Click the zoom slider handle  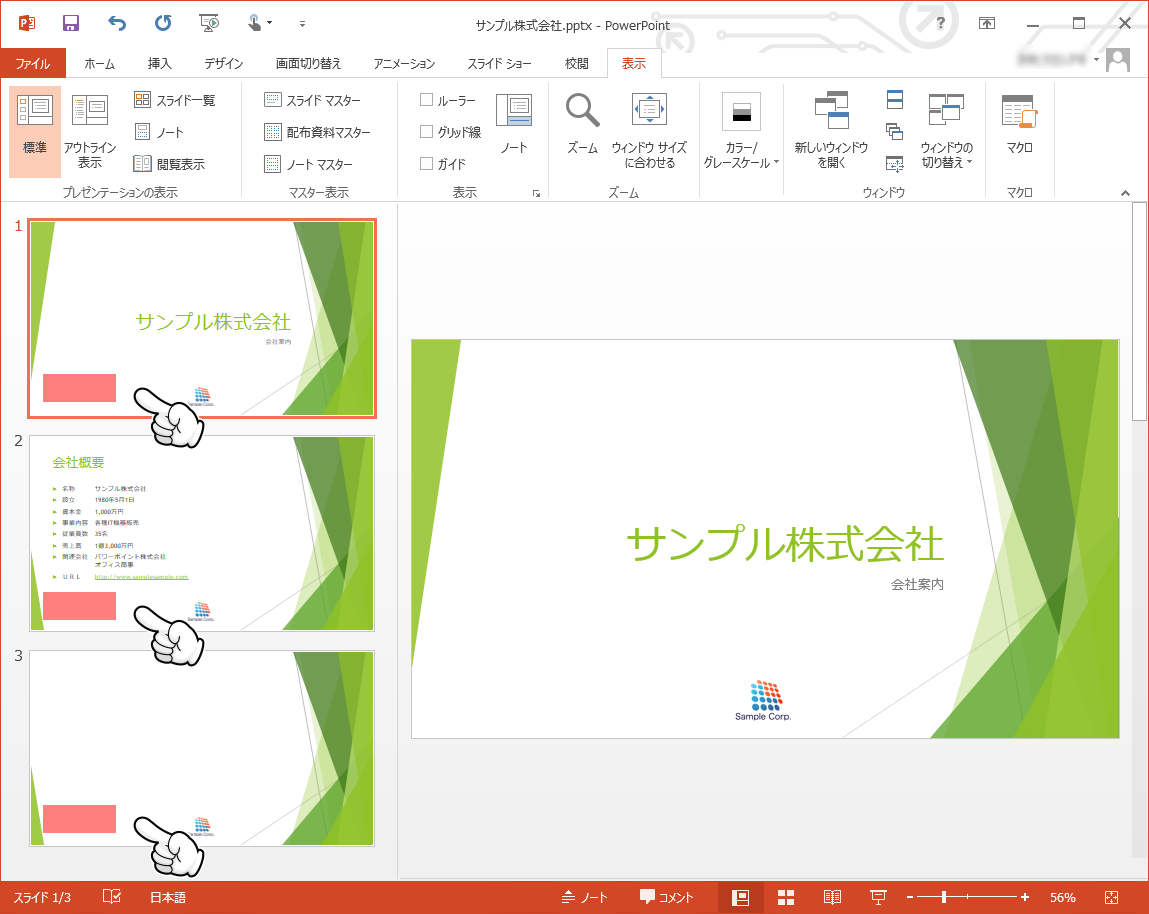[944, 897]
